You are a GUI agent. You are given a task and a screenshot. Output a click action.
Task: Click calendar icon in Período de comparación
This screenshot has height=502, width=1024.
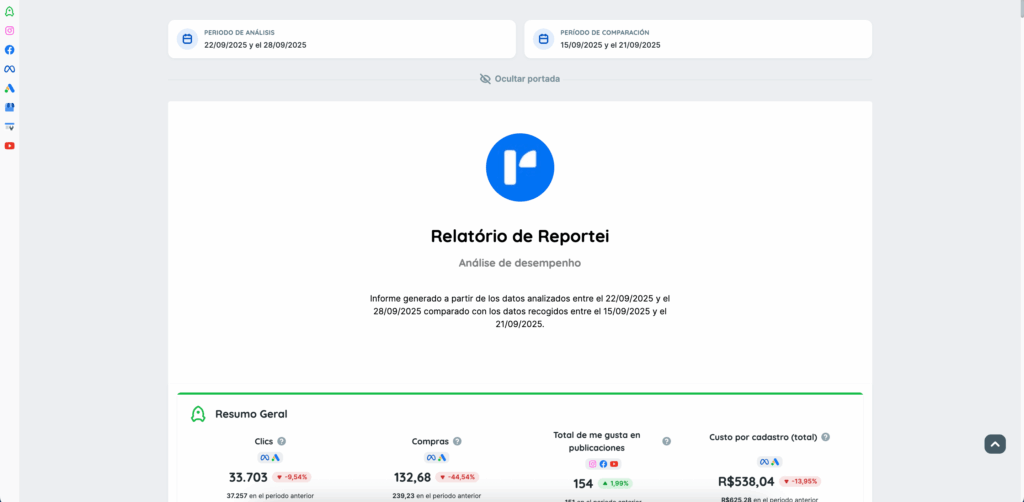click(543, 39)
